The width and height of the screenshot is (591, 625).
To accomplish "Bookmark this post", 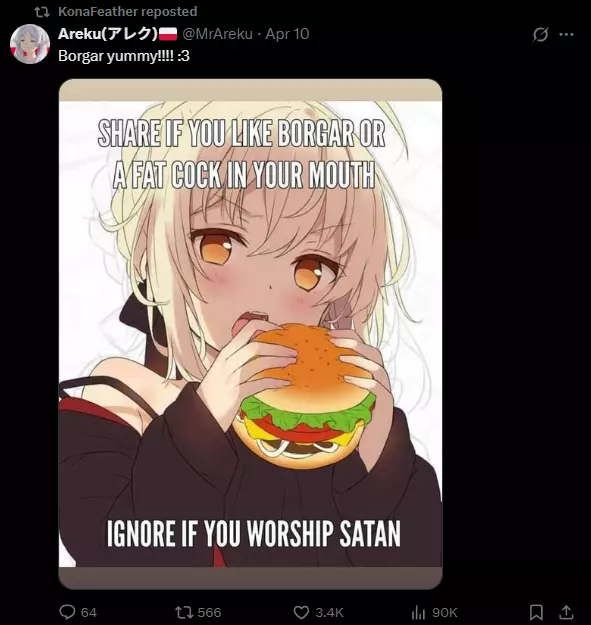I will tap(536, 612).
